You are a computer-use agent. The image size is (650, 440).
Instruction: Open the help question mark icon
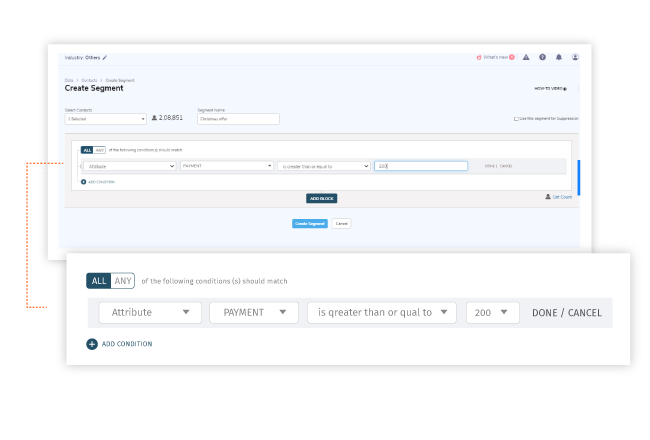tap(542, 57)
